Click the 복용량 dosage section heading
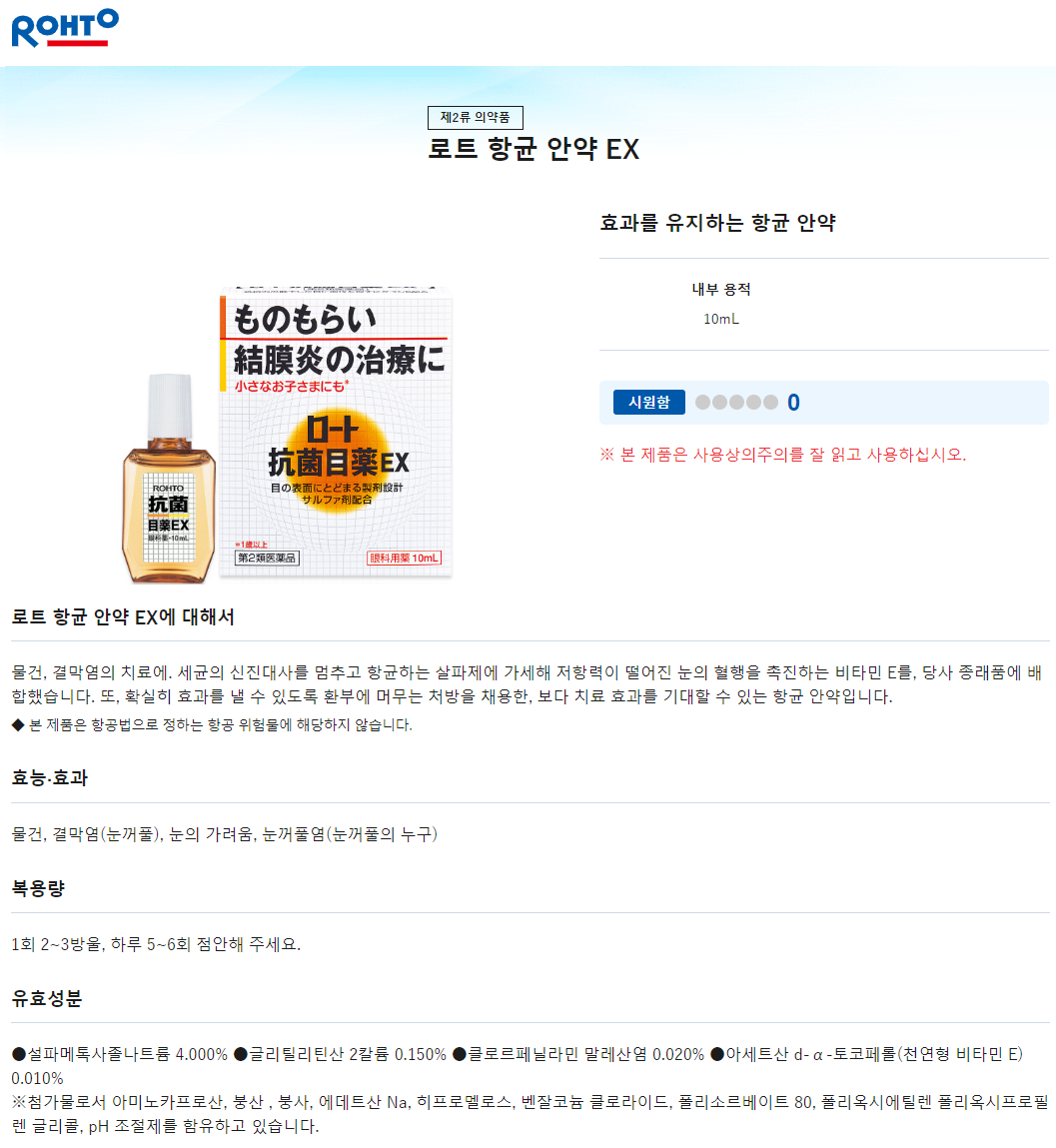The width and height of the screenshot is (1056, 1148). pos(38,888)
